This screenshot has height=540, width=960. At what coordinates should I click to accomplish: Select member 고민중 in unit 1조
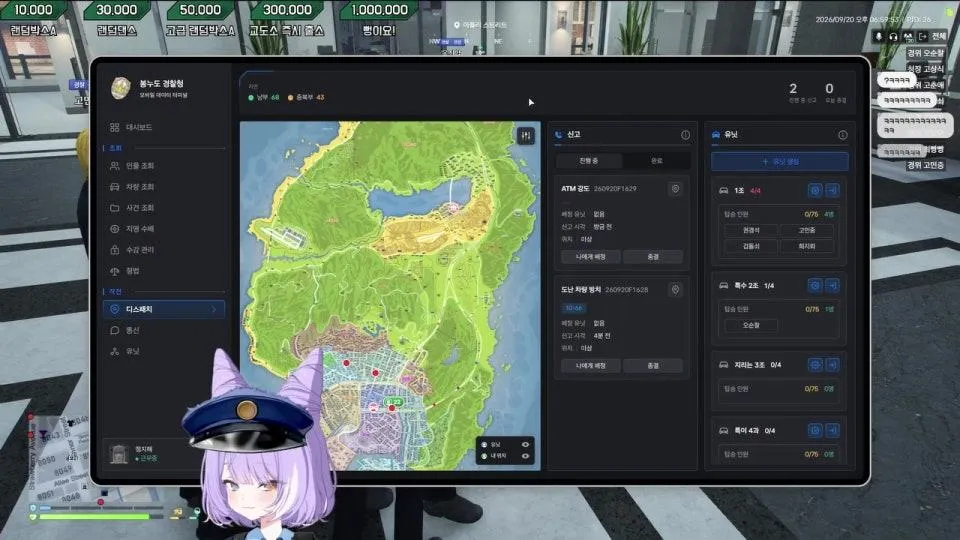click(807, 230)
